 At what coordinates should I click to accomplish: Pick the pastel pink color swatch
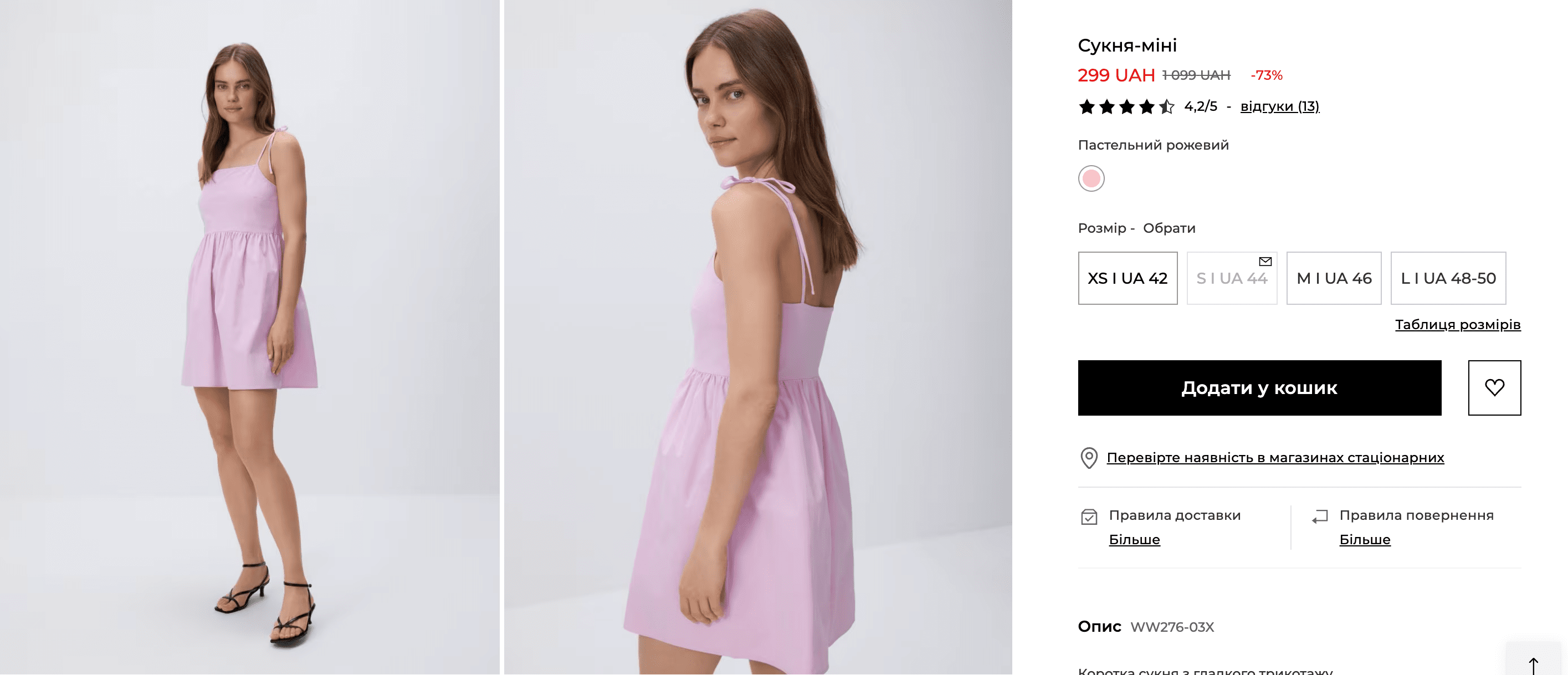(1091, 178)
